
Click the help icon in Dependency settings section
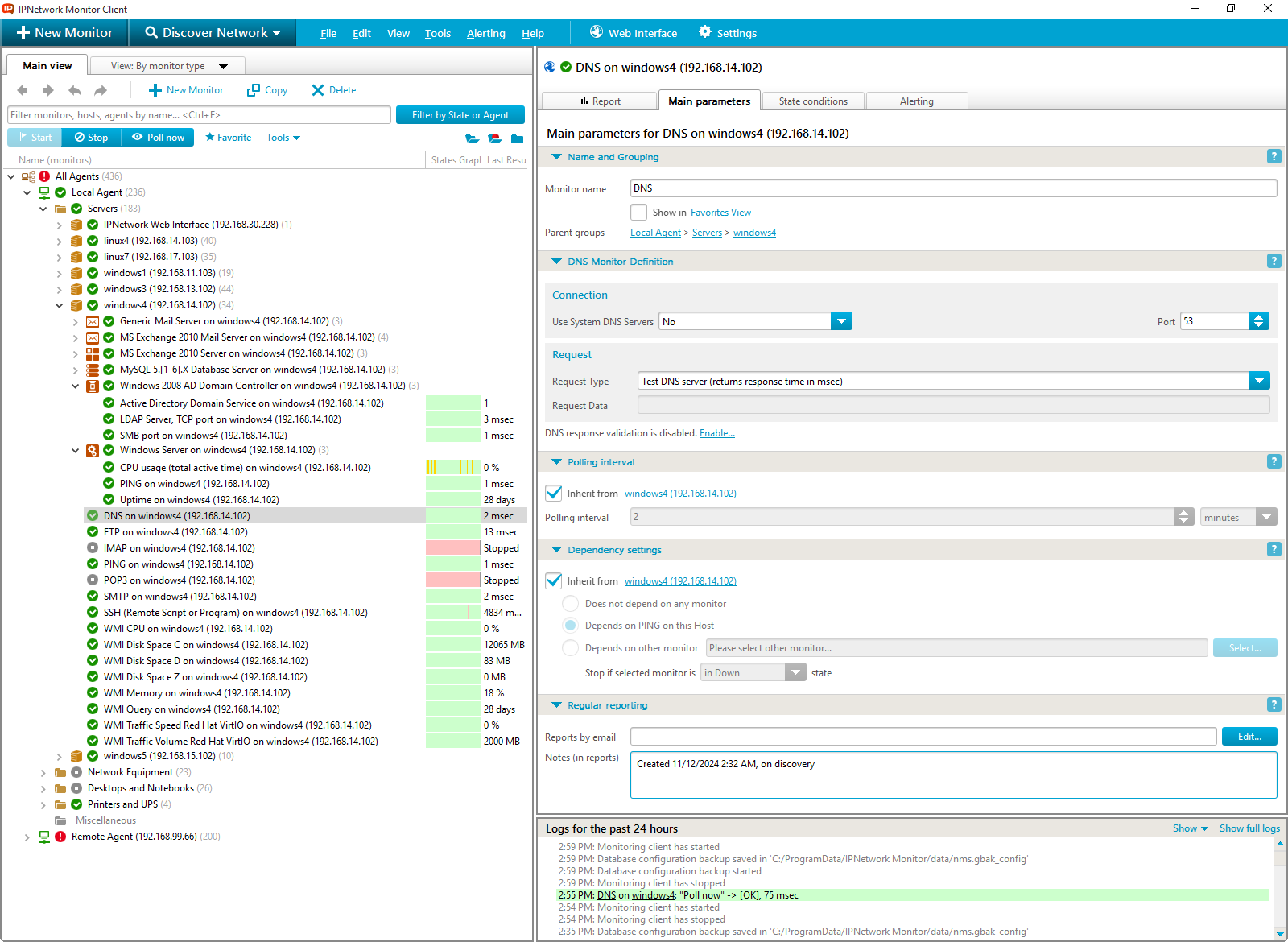point(1274,549)
